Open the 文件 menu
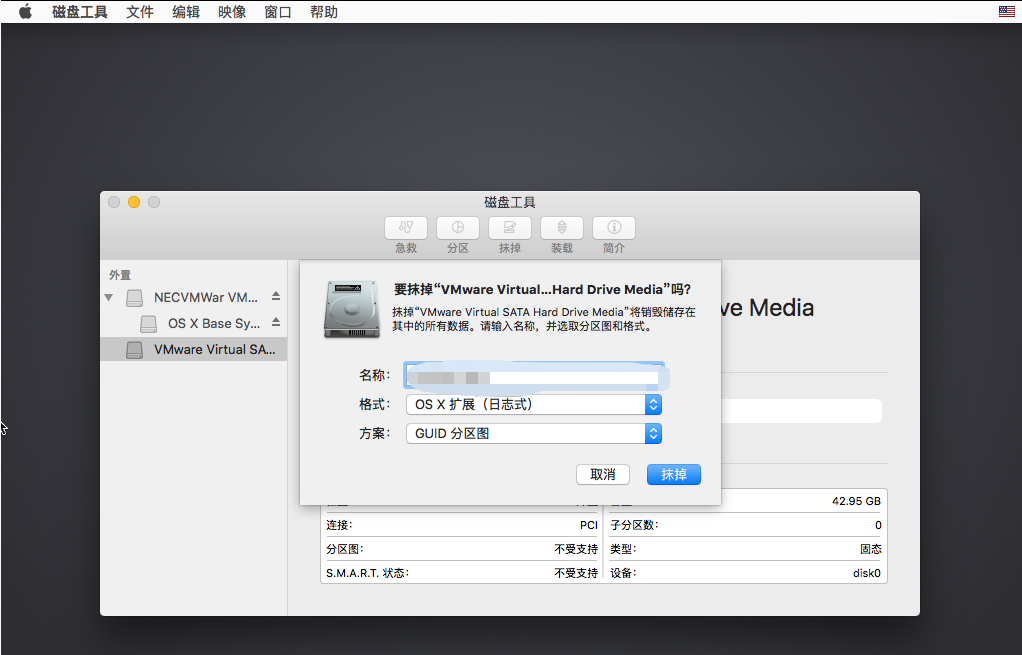The image size is (1022, 655). (x=140, y=12)
